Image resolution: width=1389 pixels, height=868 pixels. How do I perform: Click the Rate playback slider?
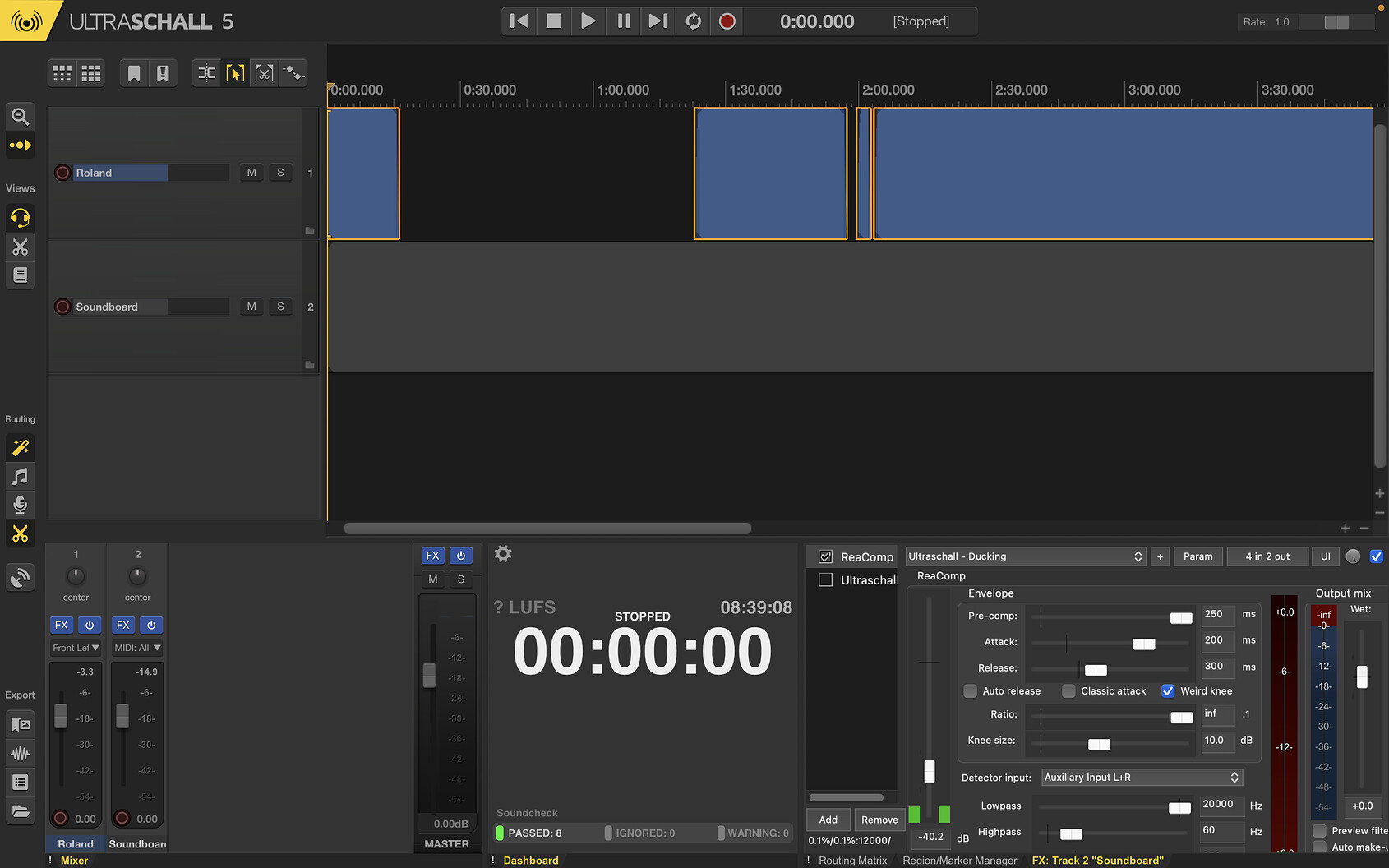tap(1336, 22)
